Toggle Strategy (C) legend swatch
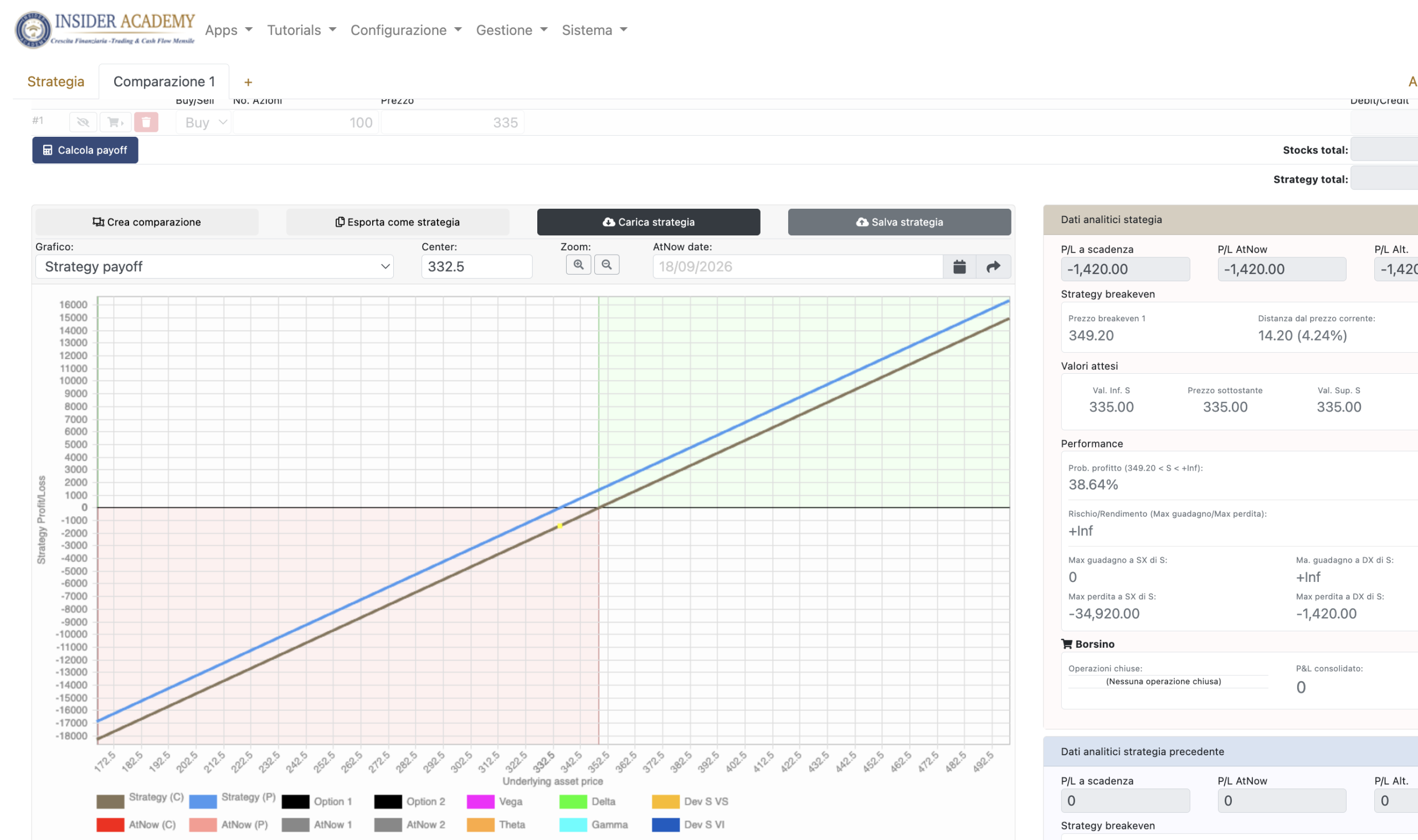 click(x=110, y=801)
